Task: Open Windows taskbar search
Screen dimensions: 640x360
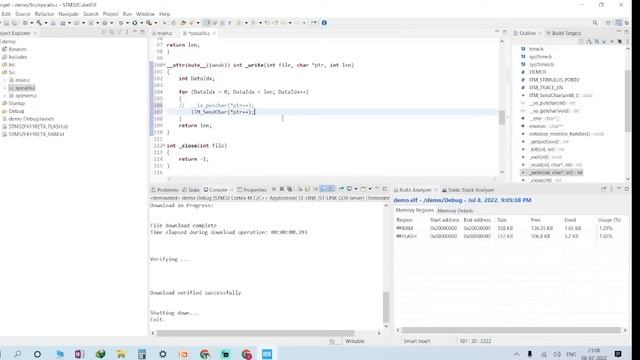Action: [x=18, y=354]
